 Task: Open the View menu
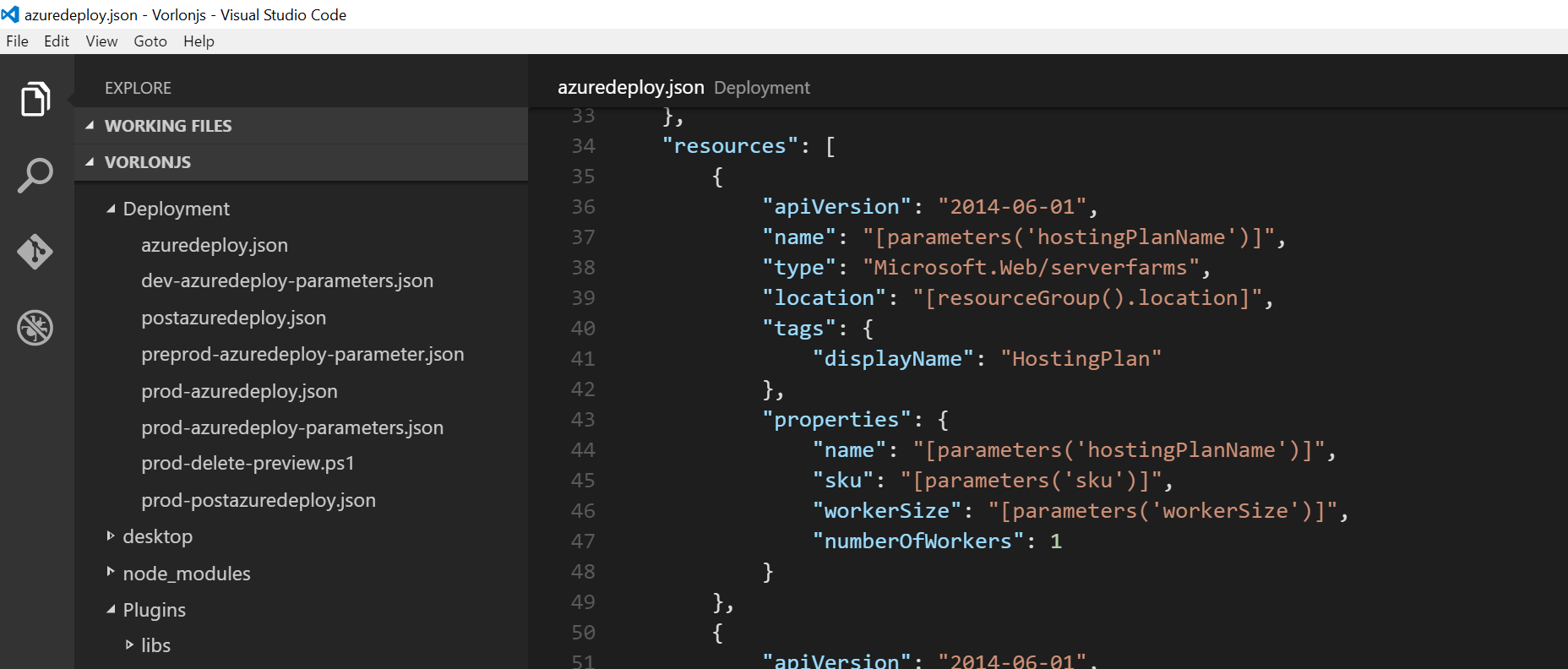101,41
